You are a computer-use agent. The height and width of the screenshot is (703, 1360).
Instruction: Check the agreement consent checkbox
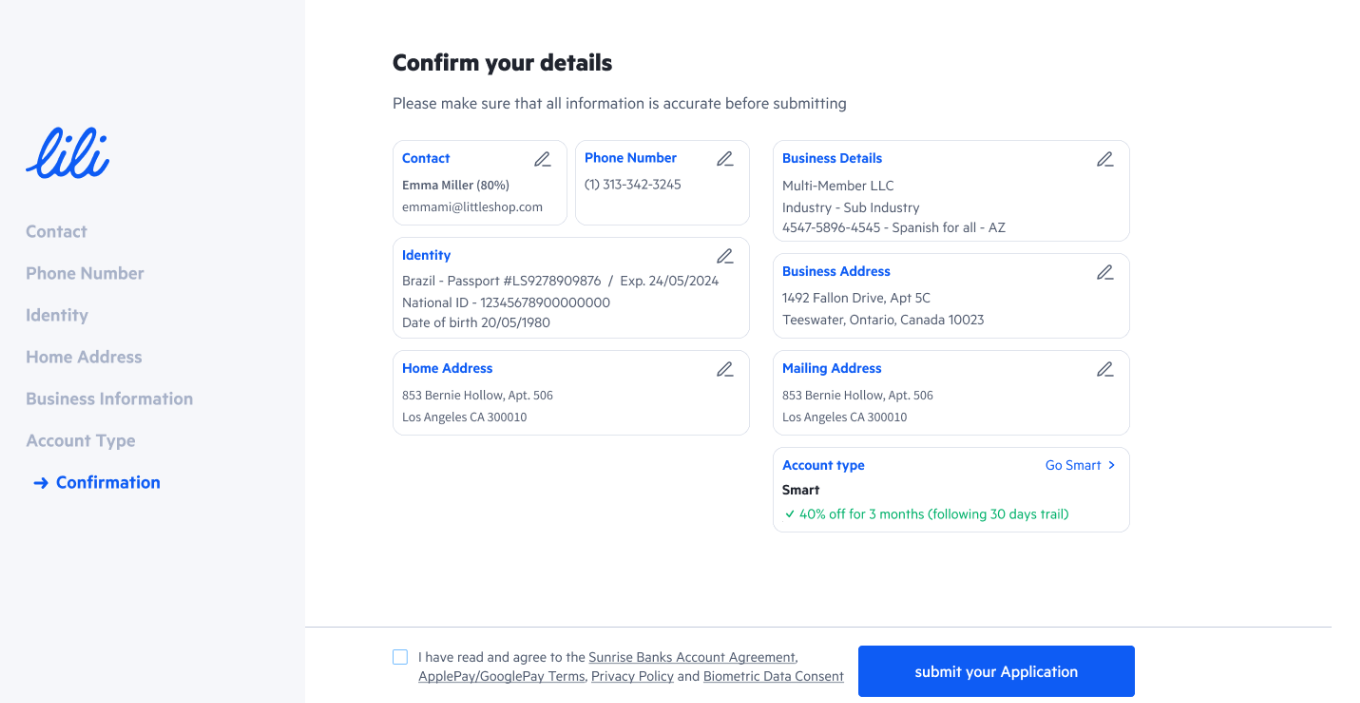tap(400, 657)
